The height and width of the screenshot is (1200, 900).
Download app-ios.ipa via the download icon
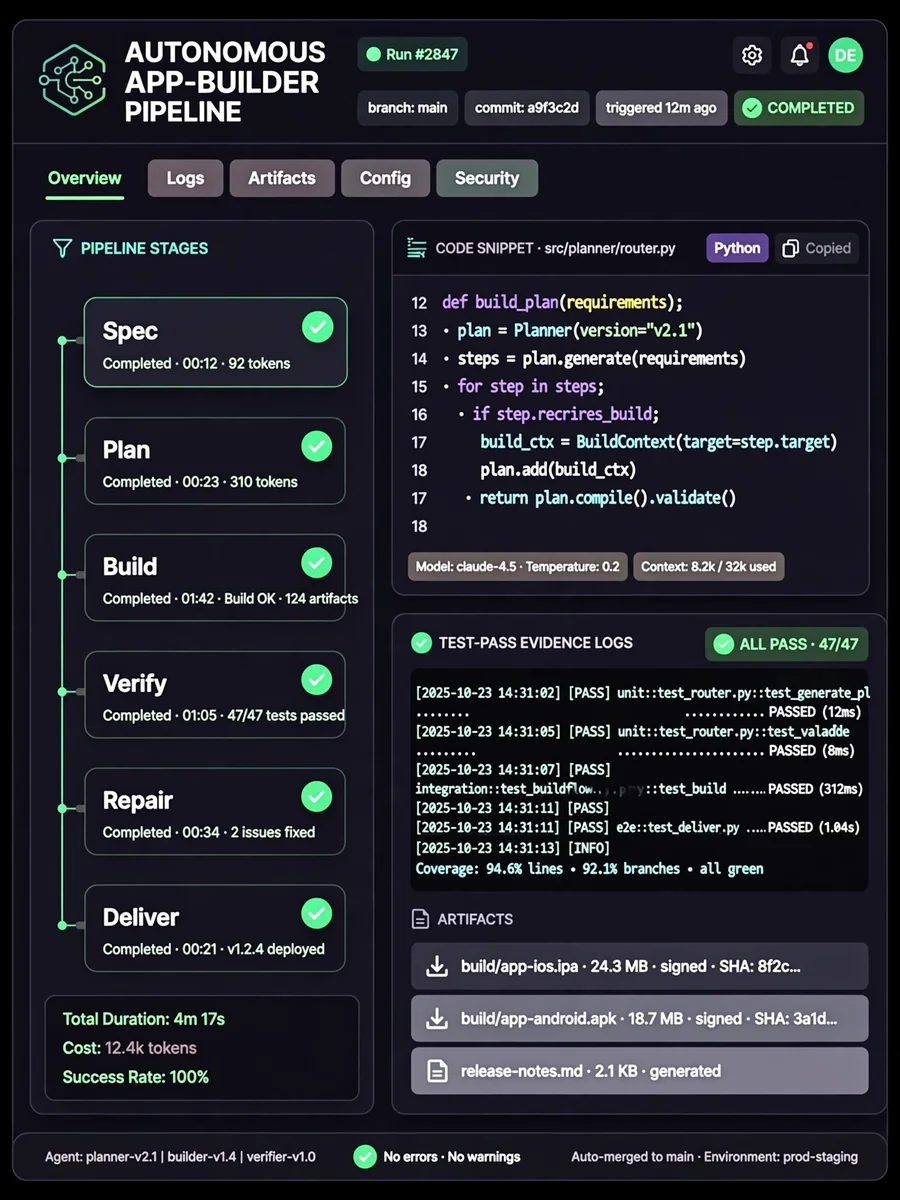(x=437, y=966)
